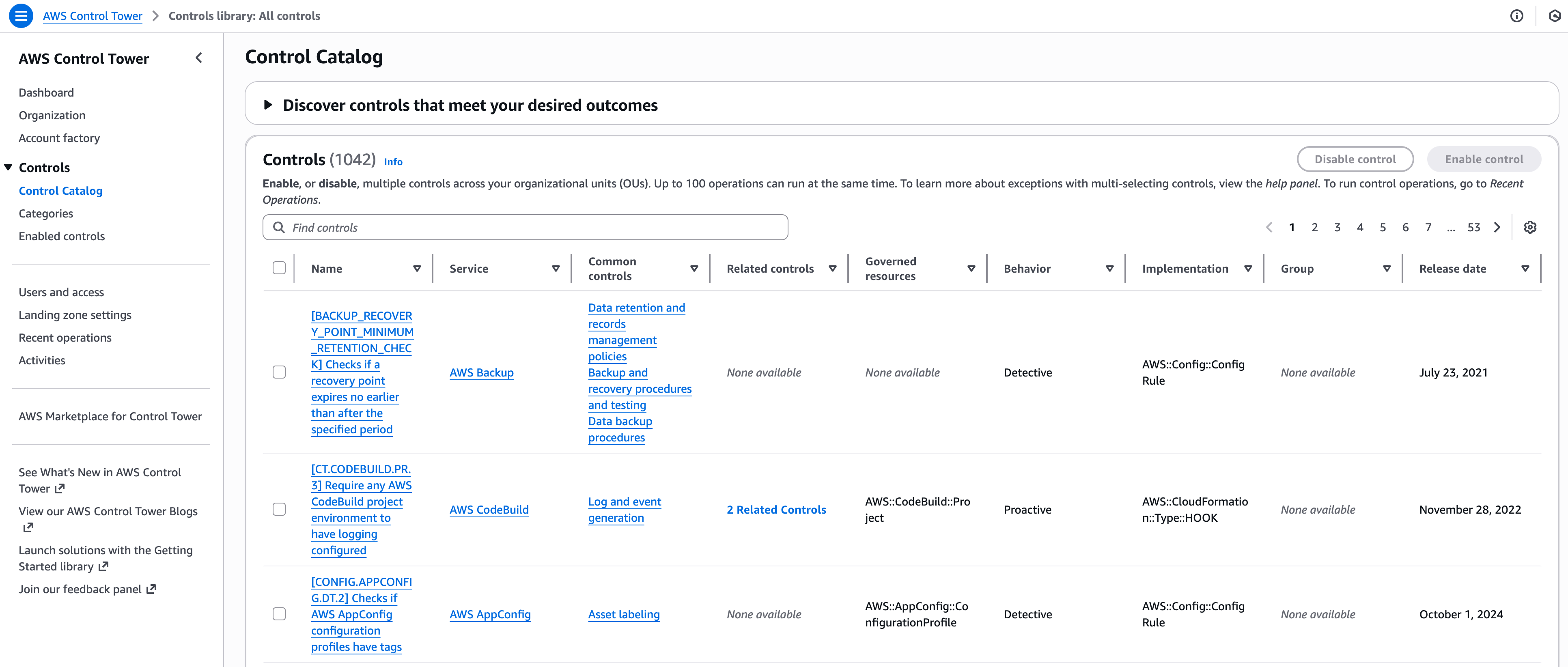This screenshot has width=1568, height=667.
Task: Open Dashboard in sidebar
Action: click(46, 93)
